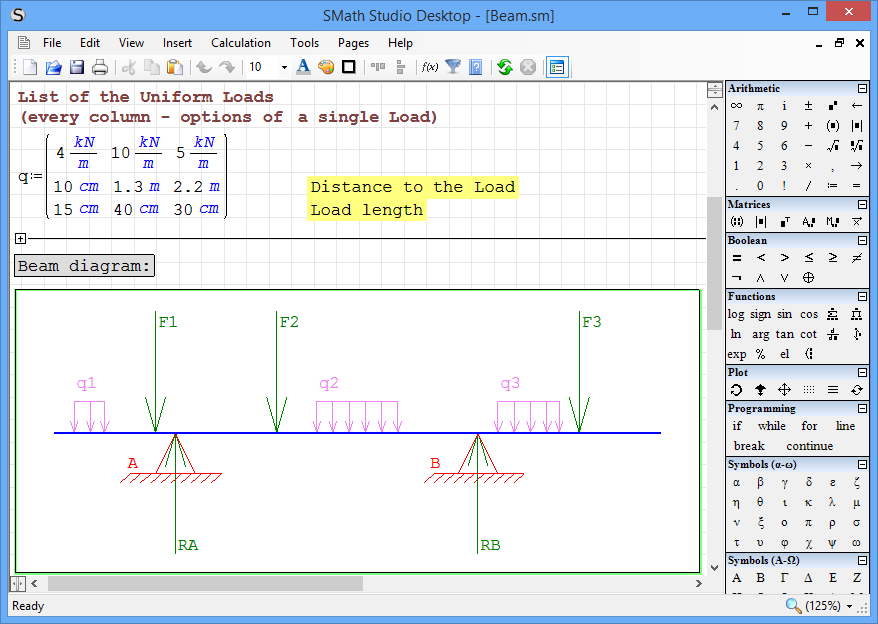Toggle the region border icon
The width and height of the screenshot is (878, 624).
(x=349, y=67)
